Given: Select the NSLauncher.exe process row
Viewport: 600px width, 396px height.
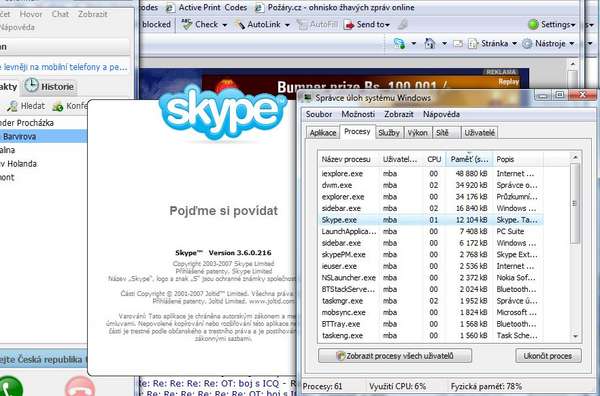Looking at the screenshot, I should [x=430, y=278].
